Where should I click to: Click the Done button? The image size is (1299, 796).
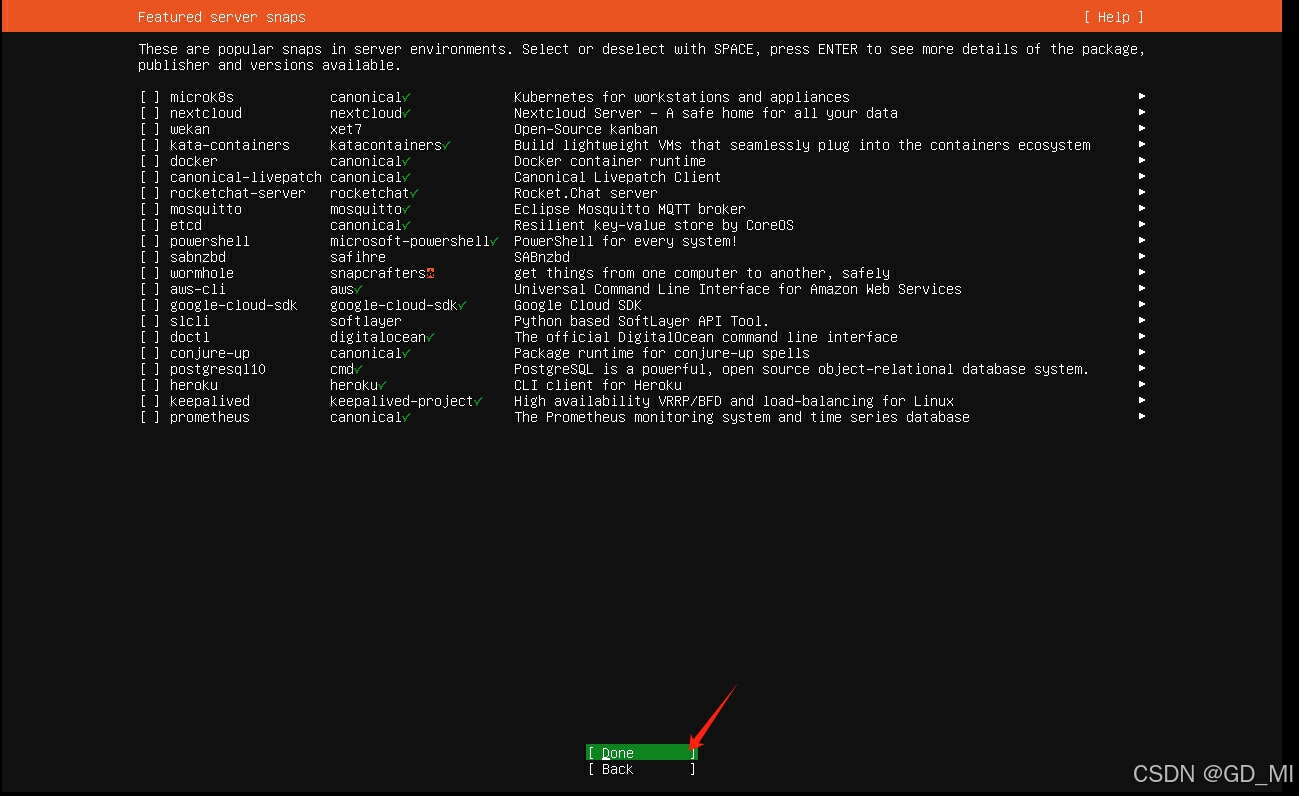641,753
